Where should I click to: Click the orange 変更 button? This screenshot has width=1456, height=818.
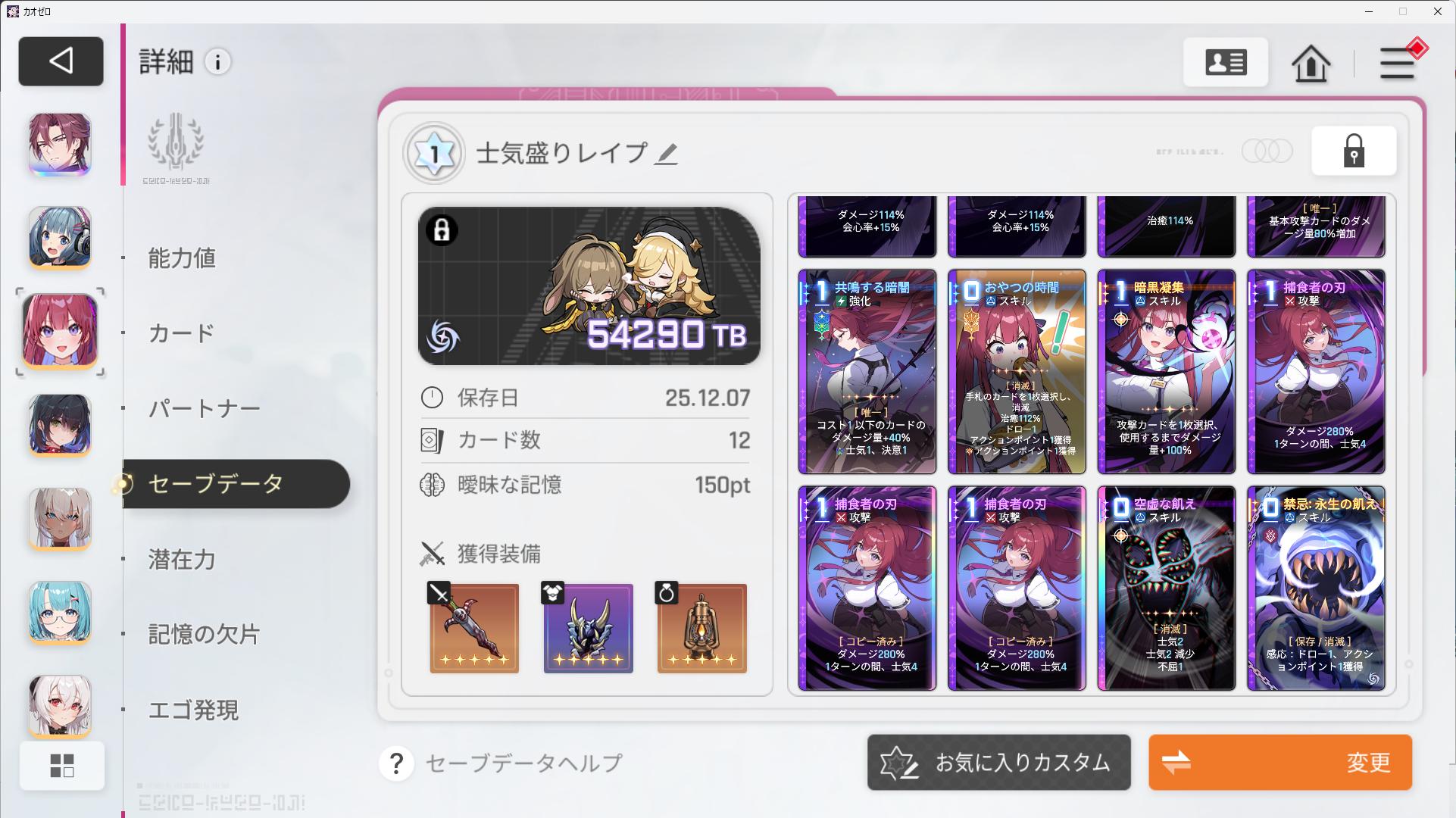[1280, 762]
